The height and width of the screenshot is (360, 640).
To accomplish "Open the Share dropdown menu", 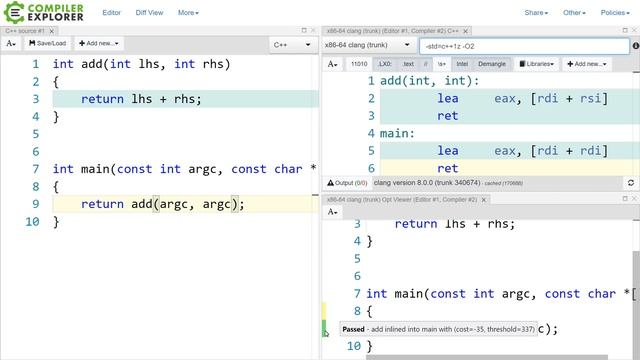I will pyautogui.click(x=536, y=13).
